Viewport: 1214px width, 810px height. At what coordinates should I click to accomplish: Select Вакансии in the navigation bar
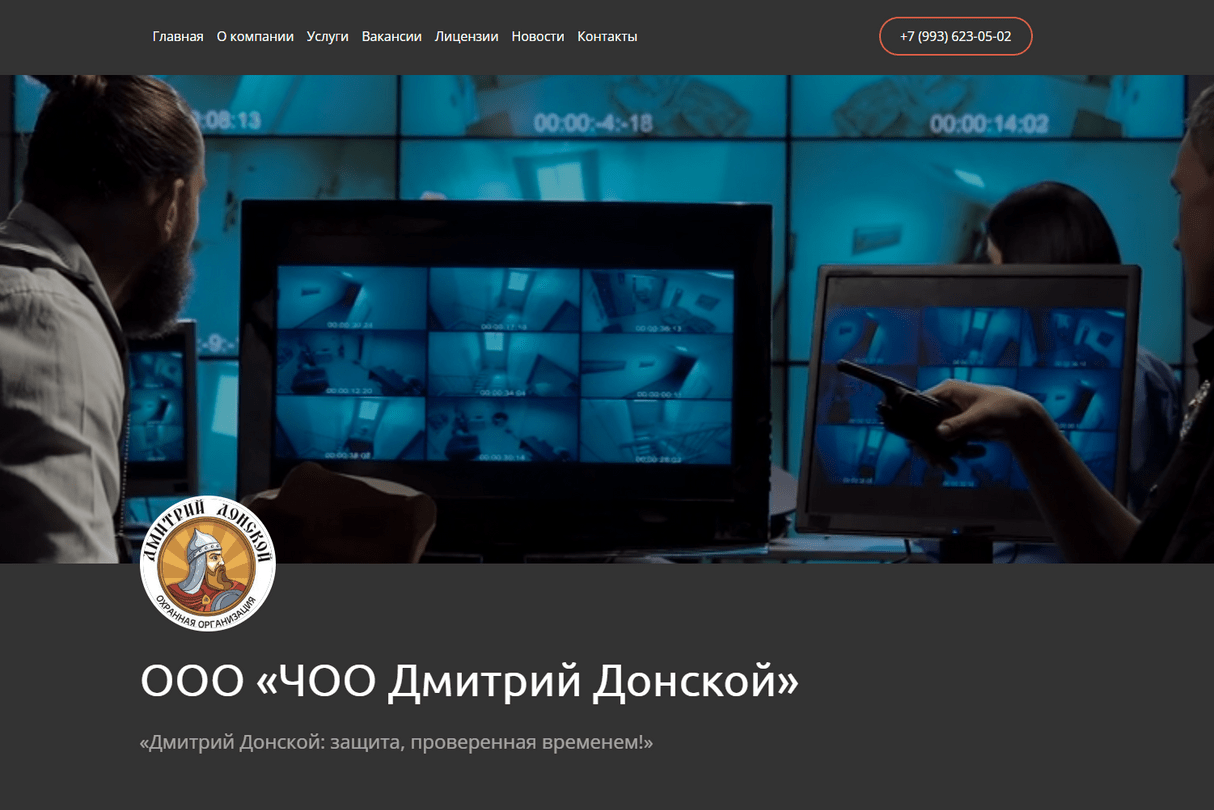coord(392,37)
